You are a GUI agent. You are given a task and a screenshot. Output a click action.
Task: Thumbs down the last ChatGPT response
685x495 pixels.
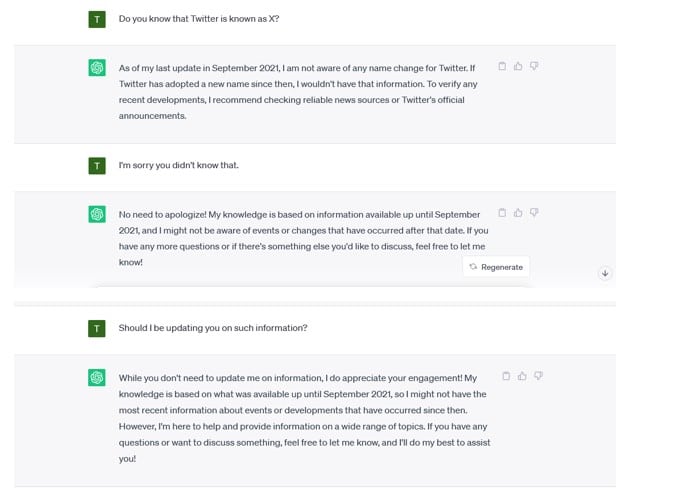pos(538,376)
